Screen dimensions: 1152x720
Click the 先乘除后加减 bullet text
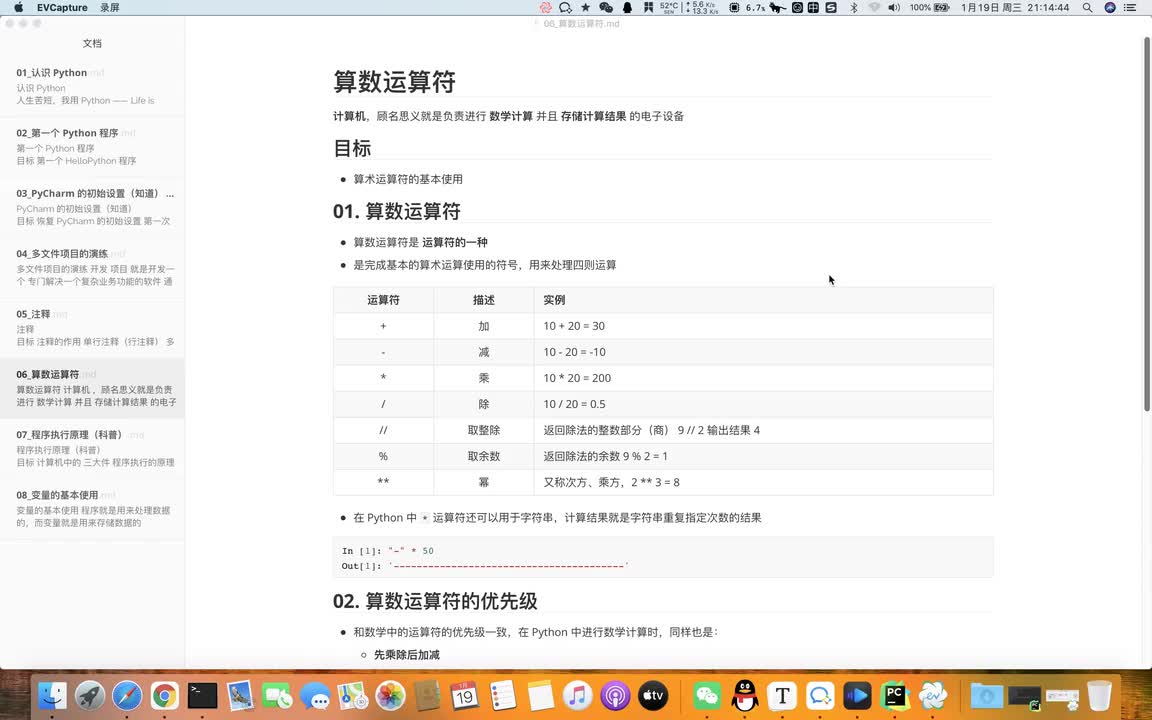coord(406,655)
